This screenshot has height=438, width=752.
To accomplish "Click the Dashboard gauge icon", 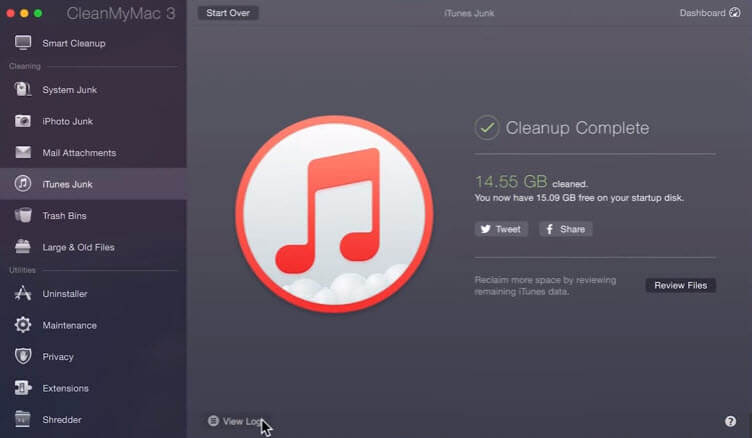I will click(x=735, y=12).
